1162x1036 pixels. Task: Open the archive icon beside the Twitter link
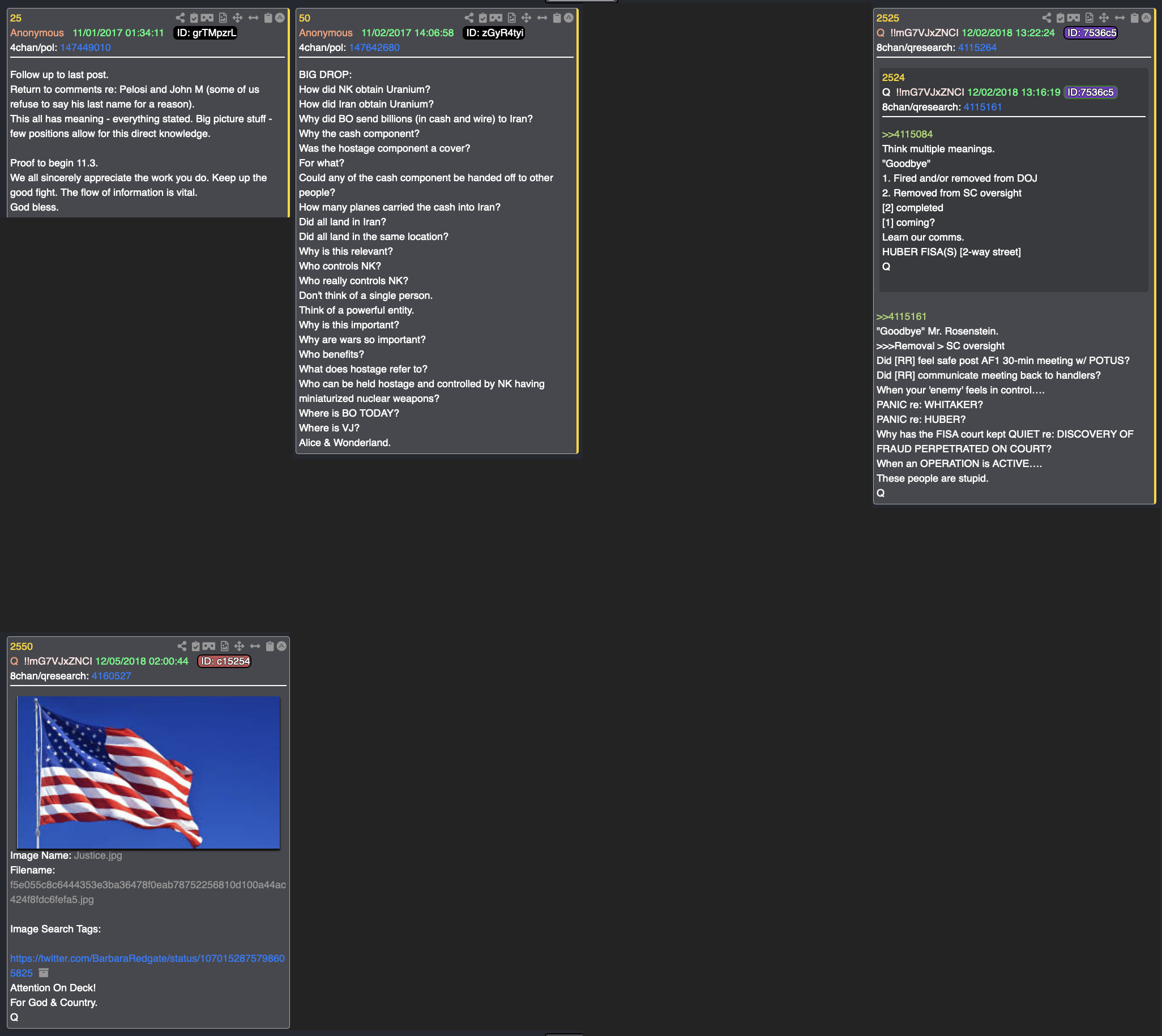pos(44,973)
